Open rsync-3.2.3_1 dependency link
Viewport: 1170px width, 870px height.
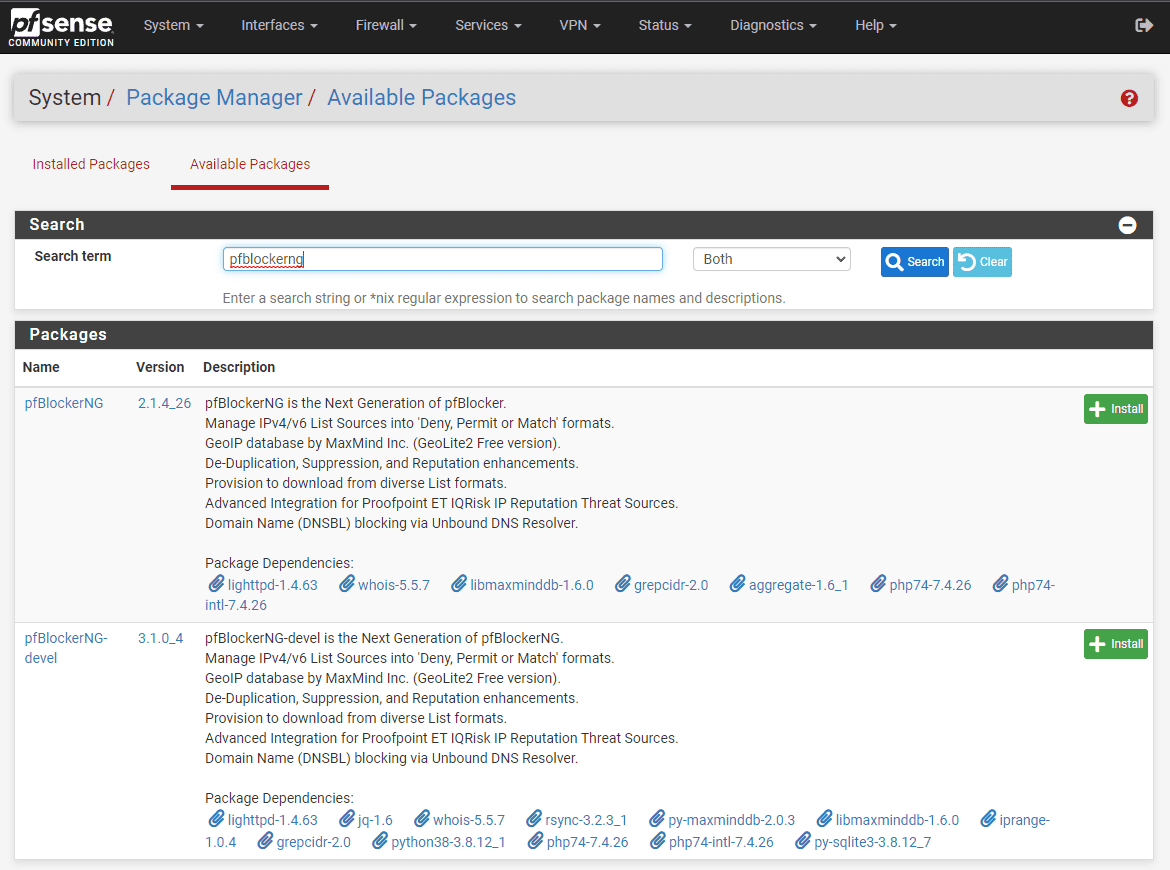pos(577,820)
